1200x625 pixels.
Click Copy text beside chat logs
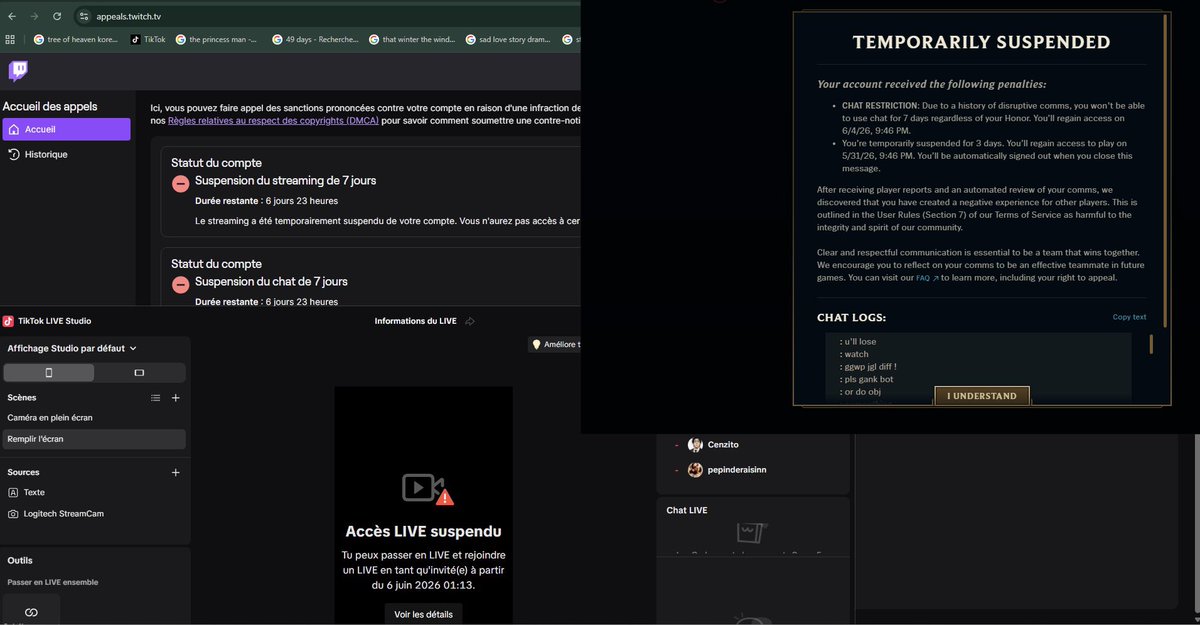[1129, 317]
